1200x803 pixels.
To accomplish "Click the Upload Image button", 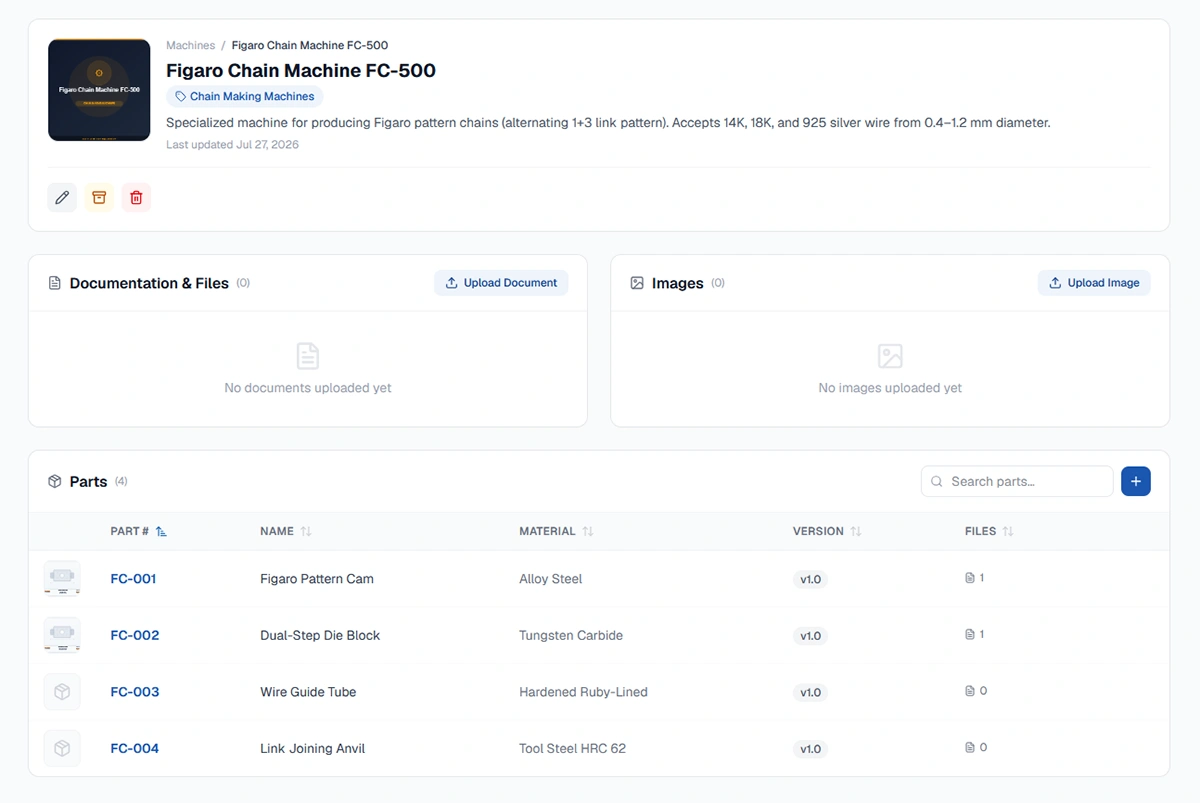I will (1094, 283).
